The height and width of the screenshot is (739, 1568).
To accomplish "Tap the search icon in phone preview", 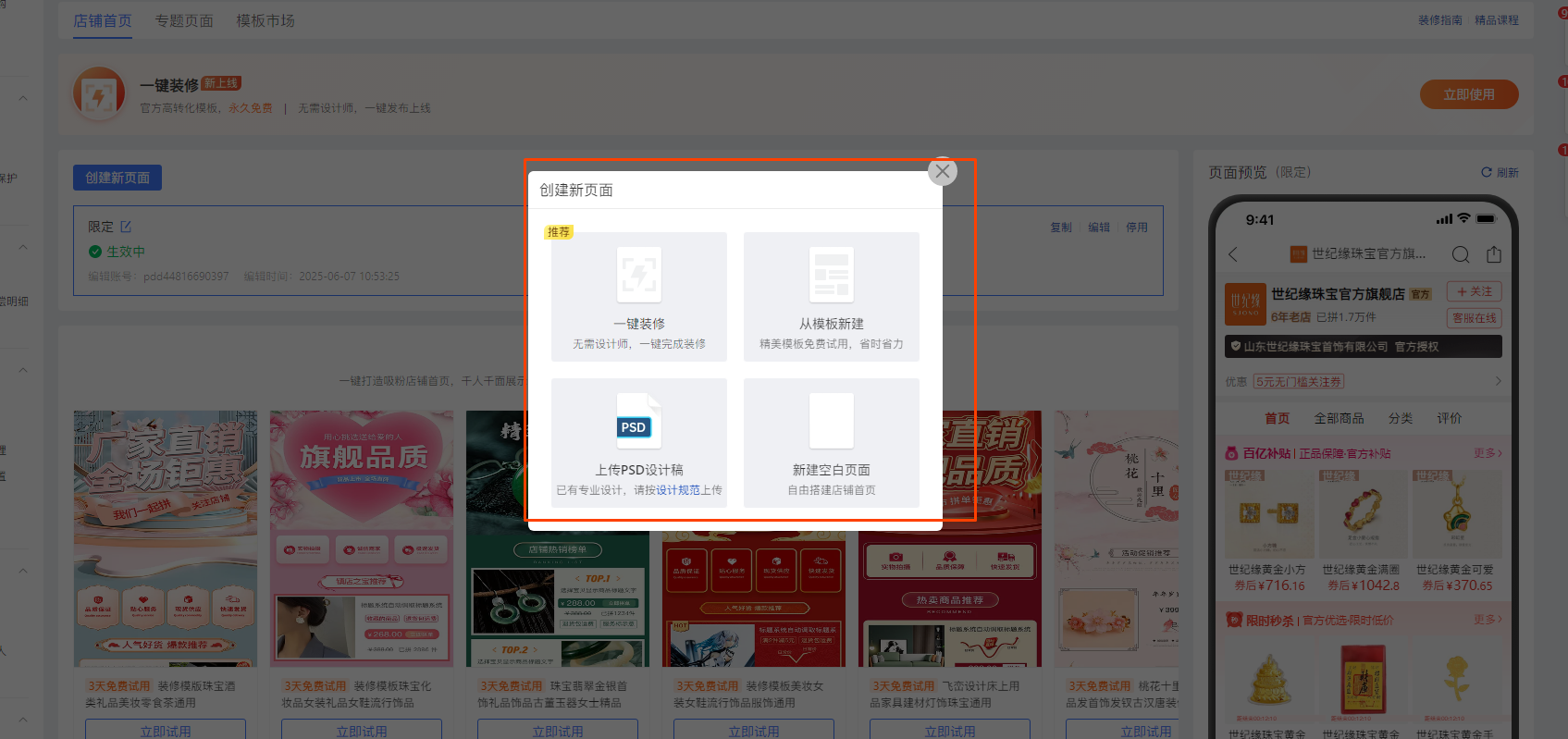I will [x=1460, y=254].
